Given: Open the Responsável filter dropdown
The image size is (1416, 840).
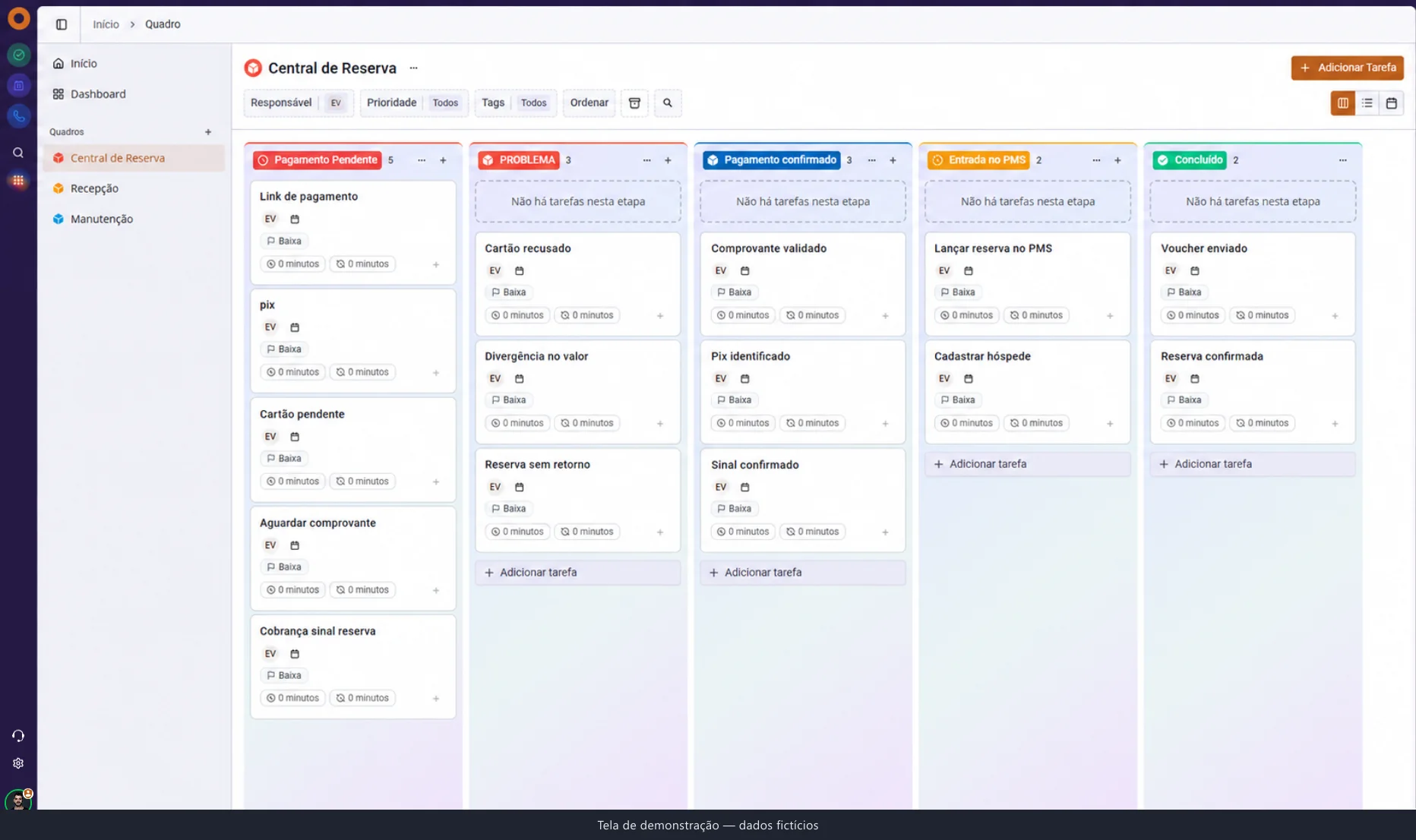Looking at the screenshot, I should coord(299,103).
